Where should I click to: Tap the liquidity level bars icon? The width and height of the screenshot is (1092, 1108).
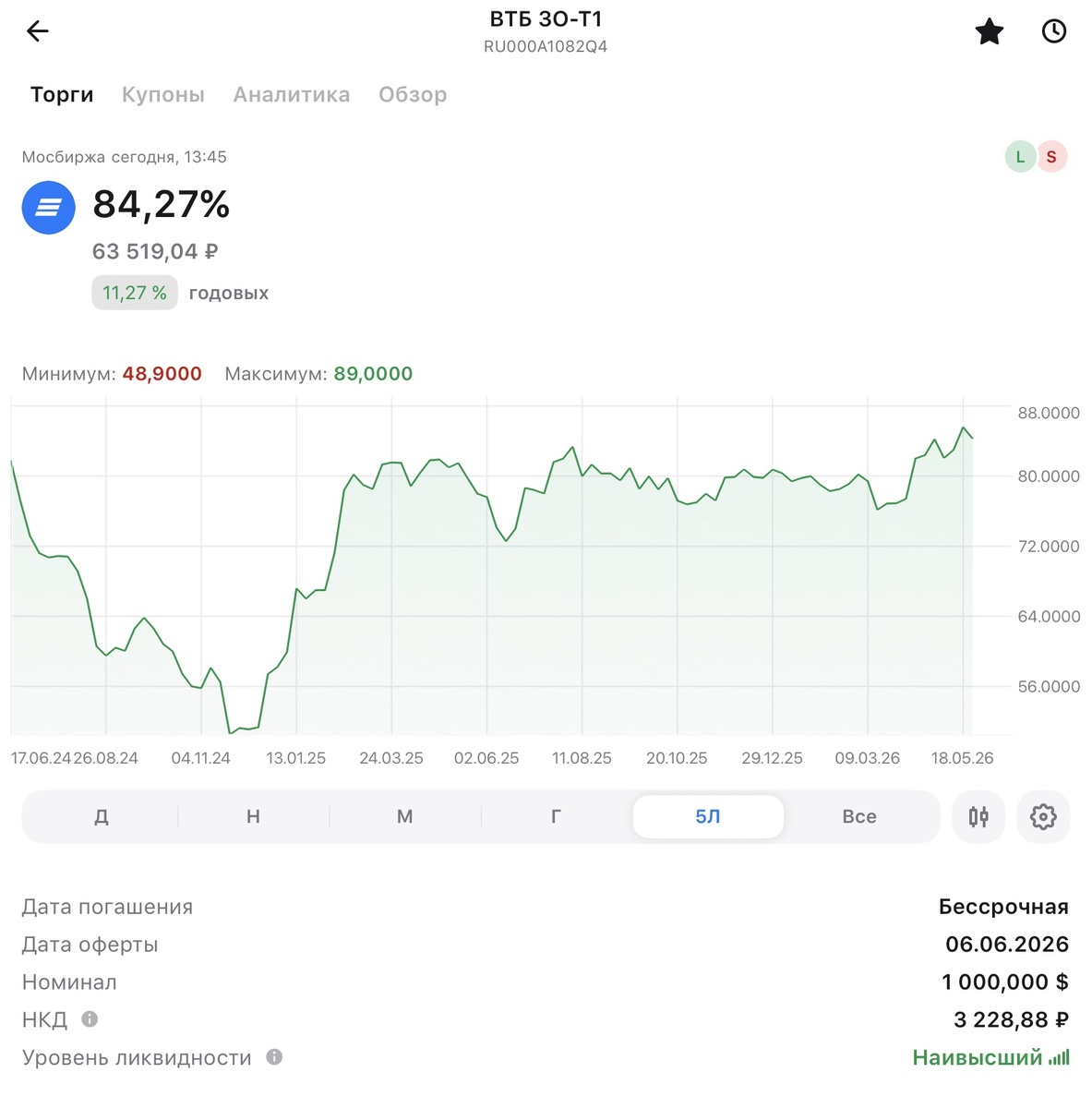click(x=1060, y=1057)
